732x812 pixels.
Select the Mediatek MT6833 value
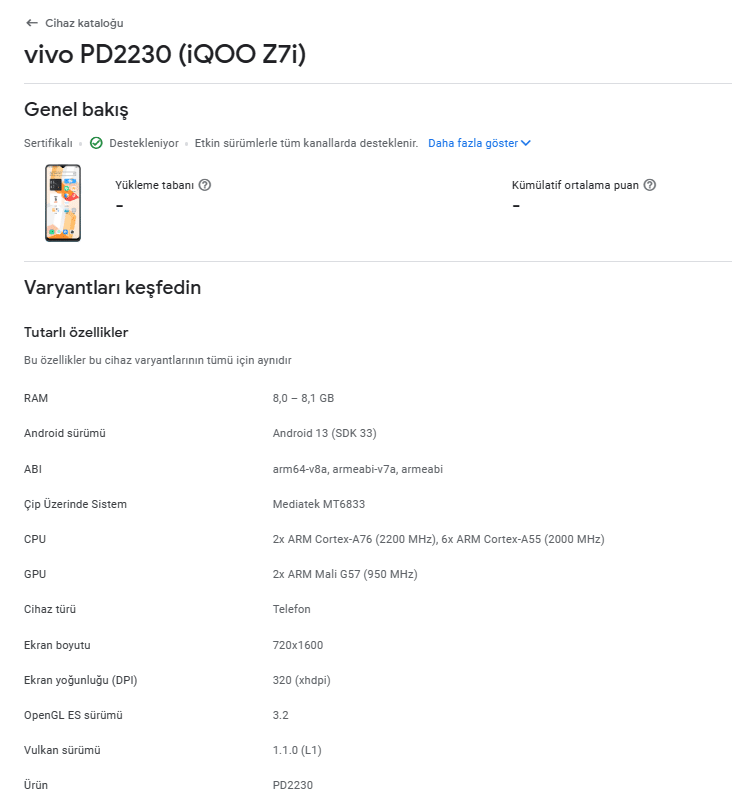(319, 504)
